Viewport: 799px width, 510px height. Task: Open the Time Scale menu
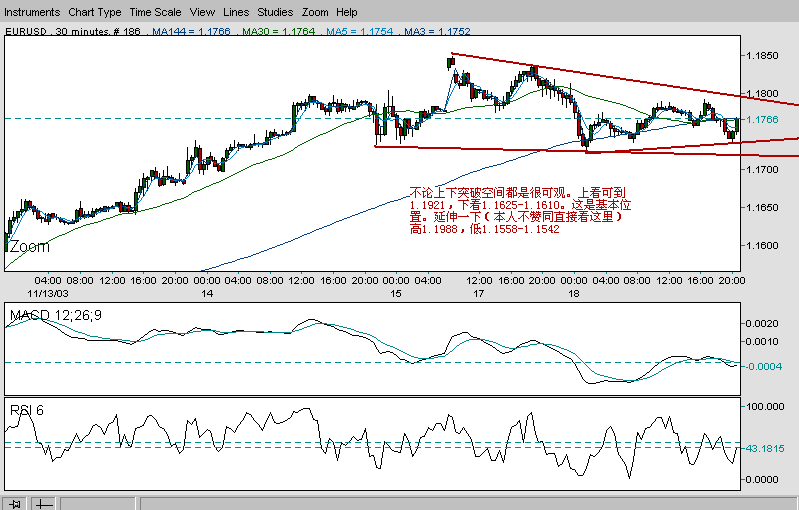point(155,12)
